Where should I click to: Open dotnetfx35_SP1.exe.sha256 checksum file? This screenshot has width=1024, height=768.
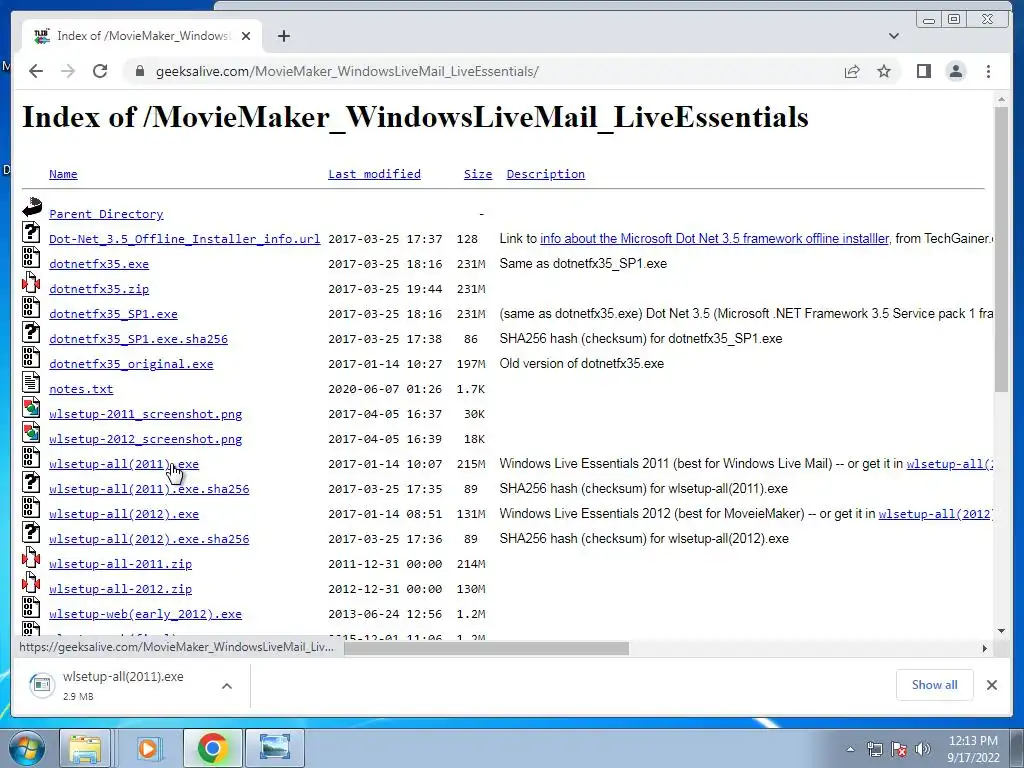tap(138, 339)
